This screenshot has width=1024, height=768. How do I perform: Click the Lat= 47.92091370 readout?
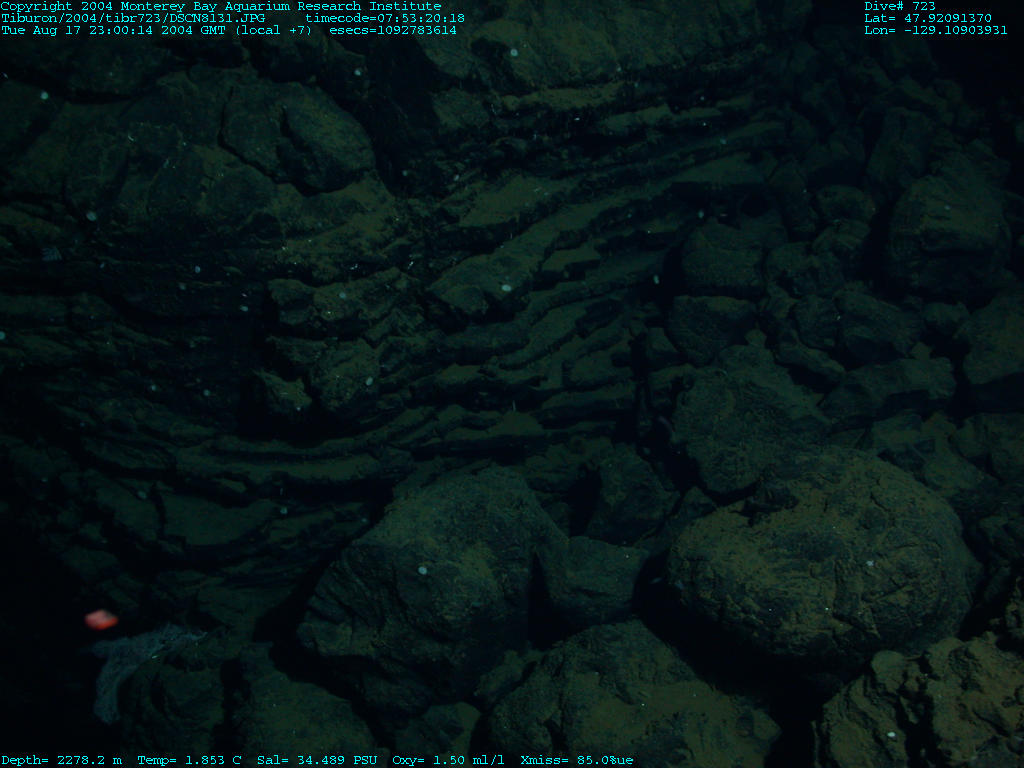click(928, 18)
